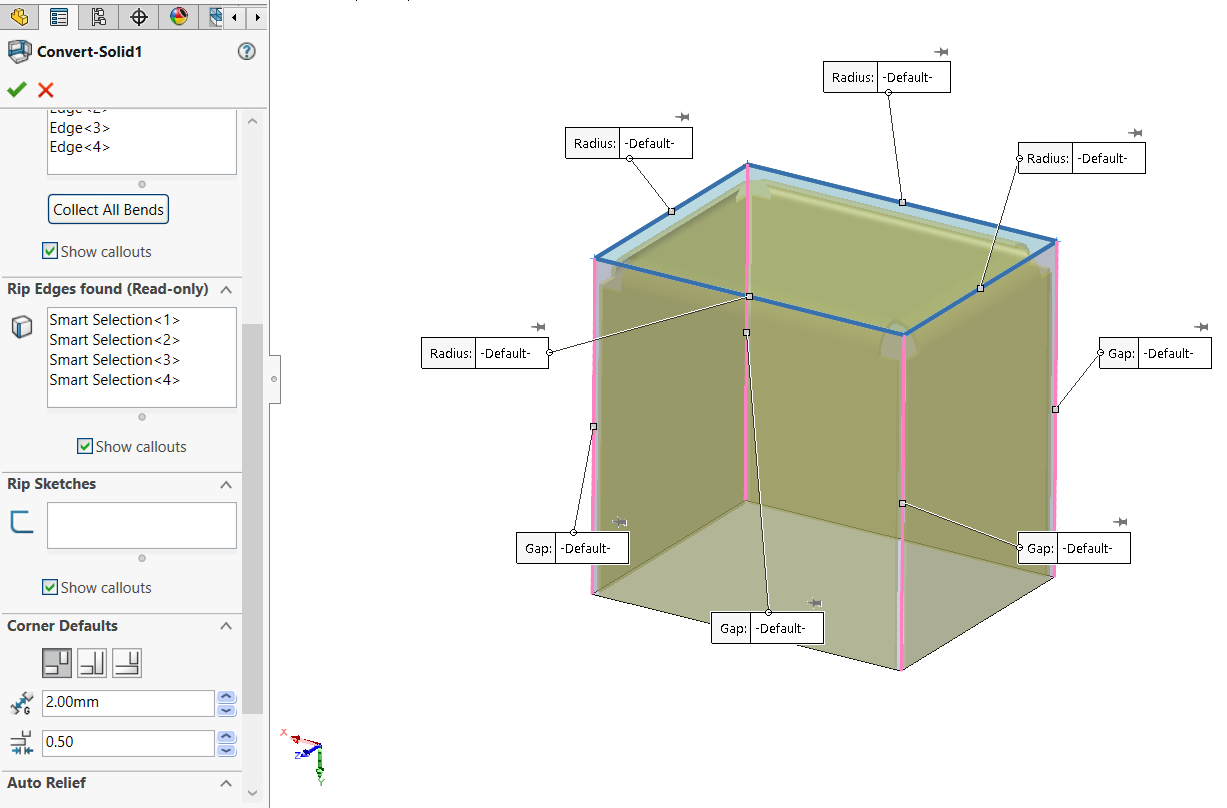Increase the 2.00mm gap value using up arrow
Screen dimensions: 1227x808
(x=227, y=697)
